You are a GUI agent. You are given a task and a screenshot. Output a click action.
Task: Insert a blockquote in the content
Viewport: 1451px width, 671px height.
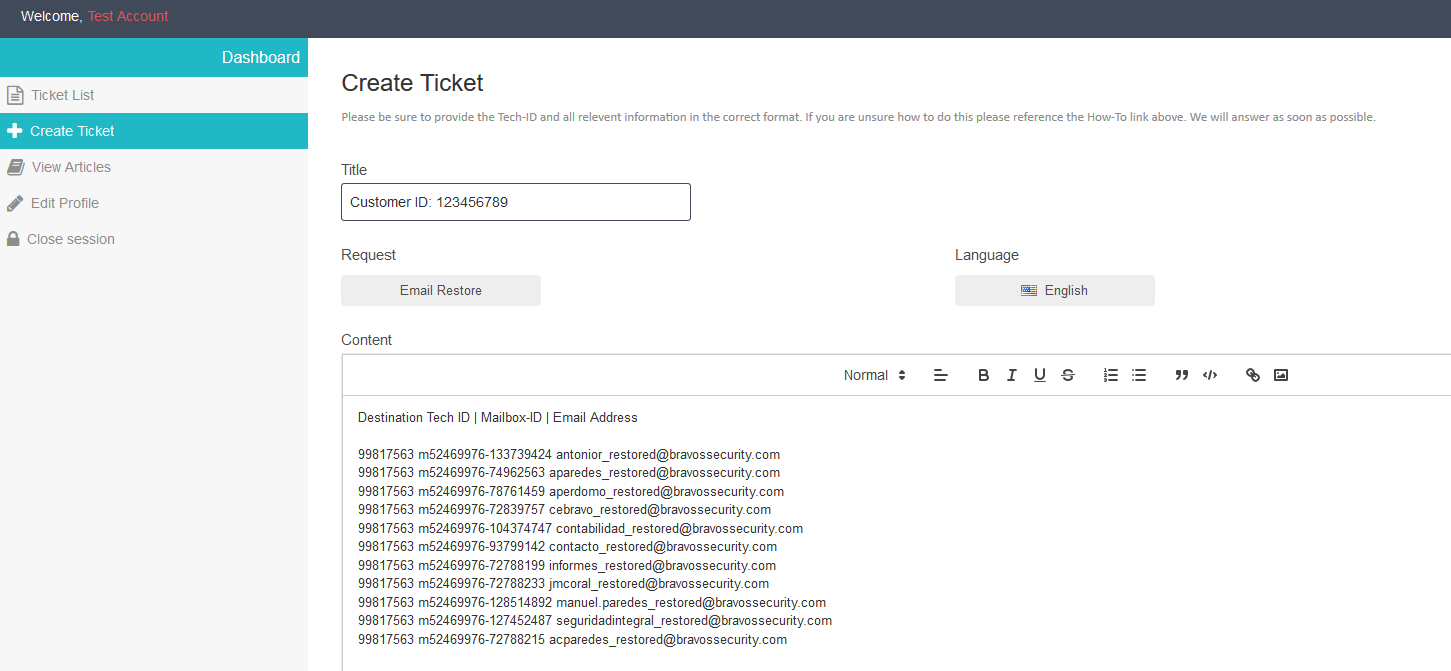[x=1181, y=375]
